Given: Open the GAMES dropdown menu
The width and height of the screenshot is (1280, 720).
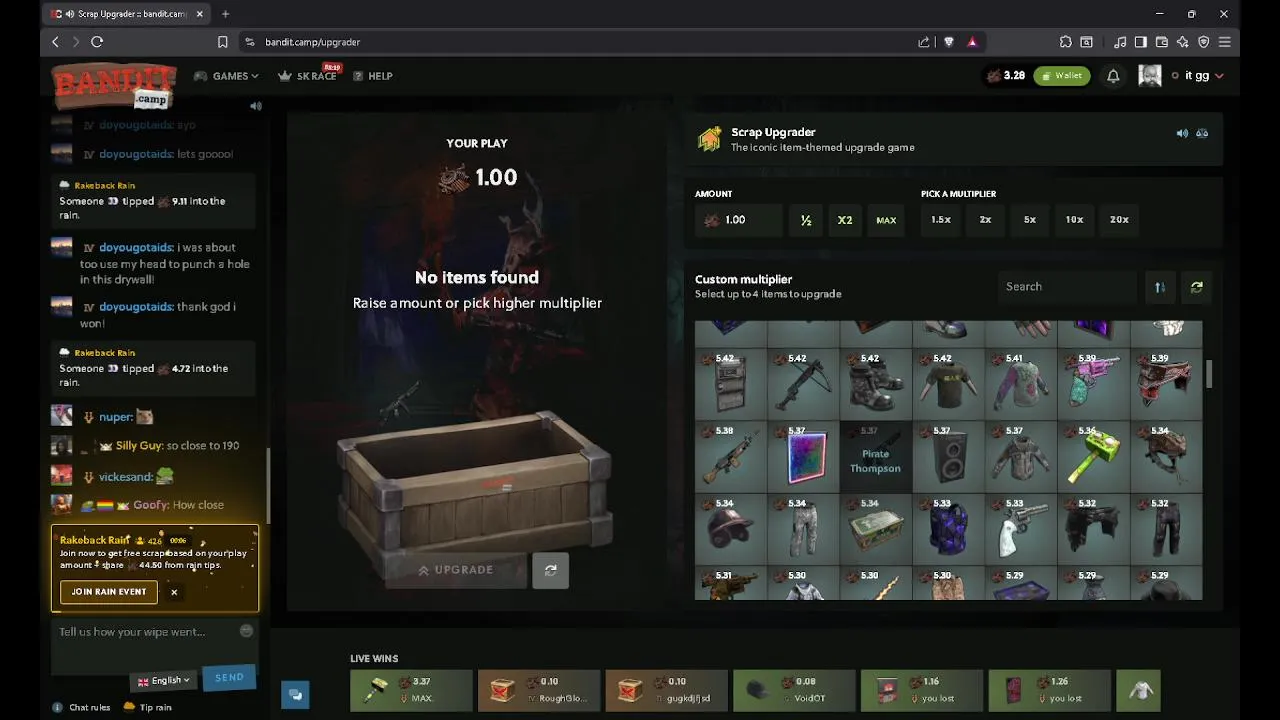Looking at the screenshot, I should click(x=226, y=76).
